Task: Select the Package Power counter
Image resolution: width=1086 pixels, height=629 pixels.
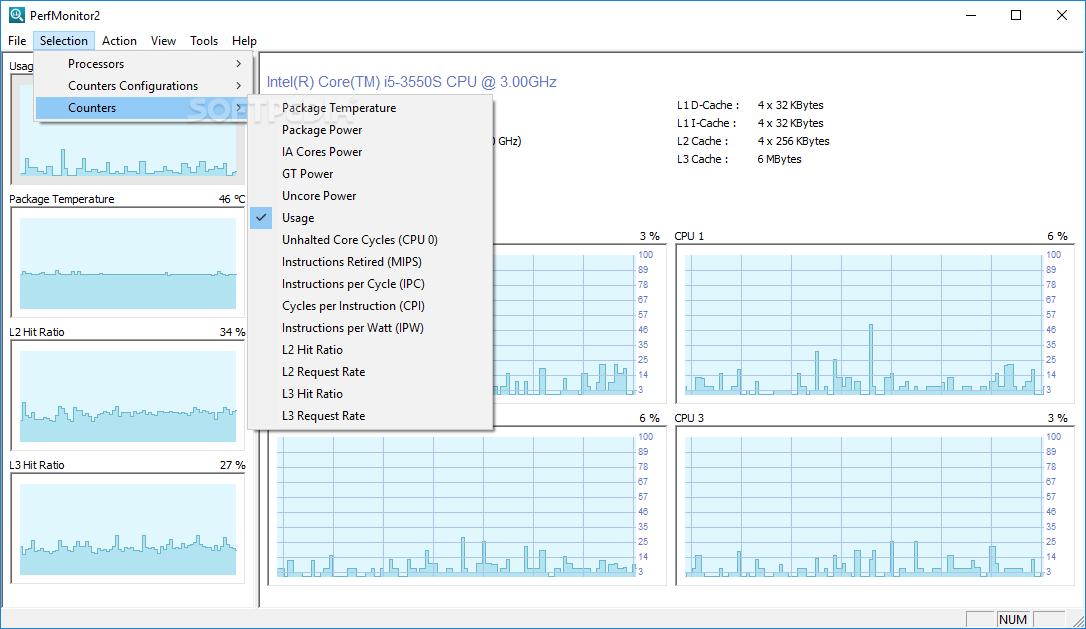Action: pyautogui.click(x=371, y=130)
